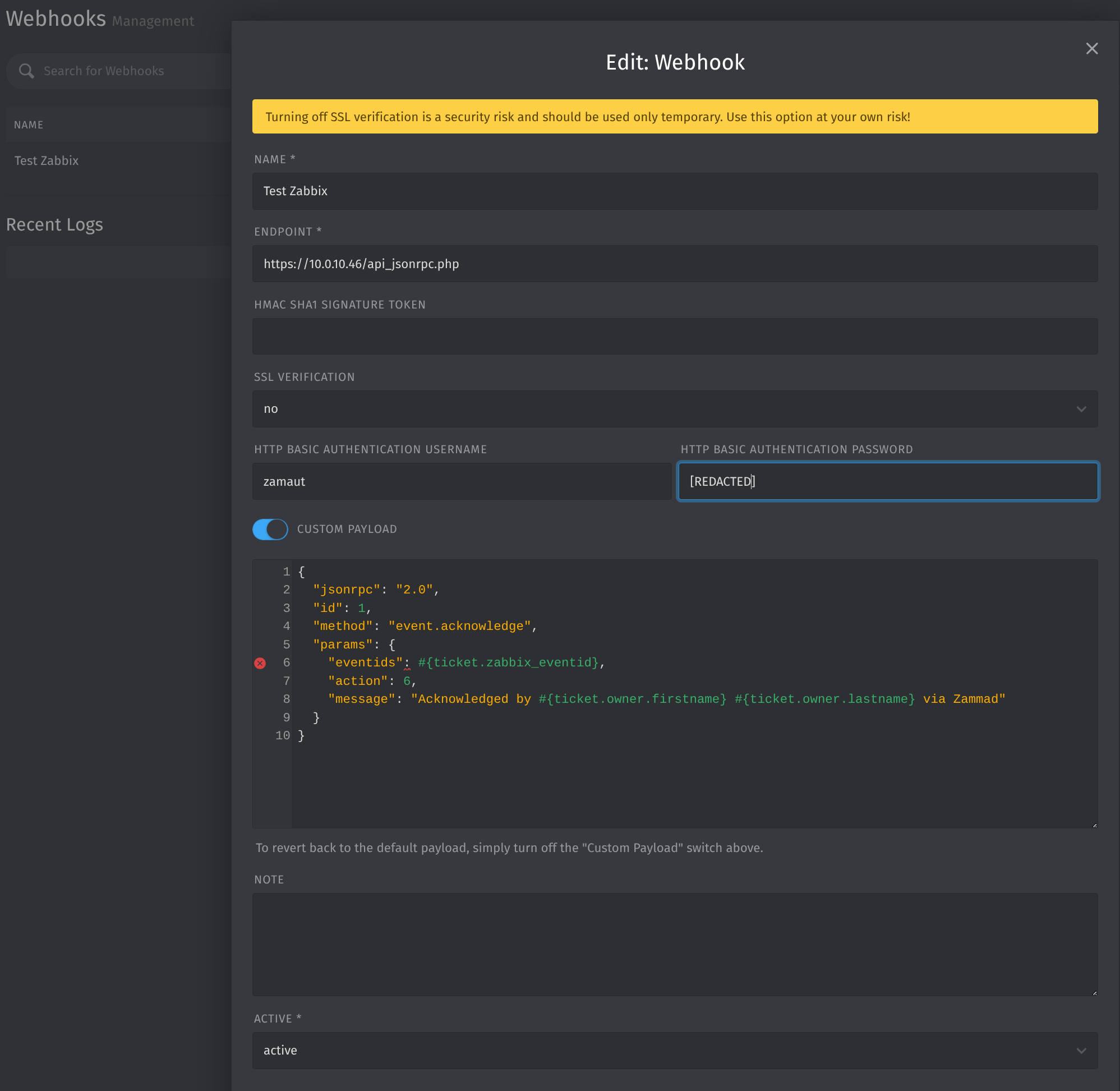
Task: Click the payload editor resize handle
Action: (x=1094, y=825)
